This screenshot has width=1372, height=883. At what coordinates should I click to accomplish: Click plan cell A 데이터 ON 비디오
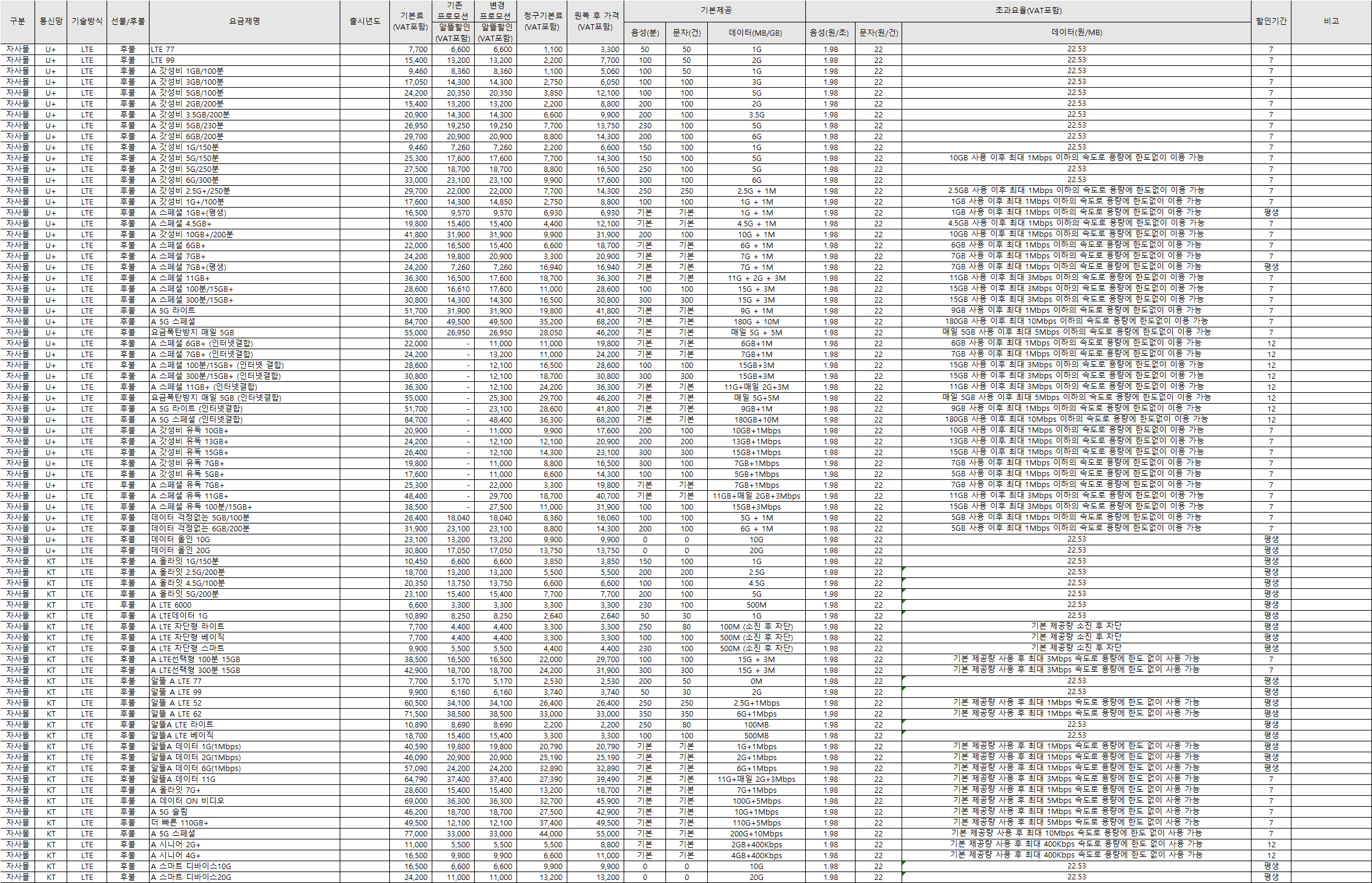pyautogui.click(x=245, y=801)
